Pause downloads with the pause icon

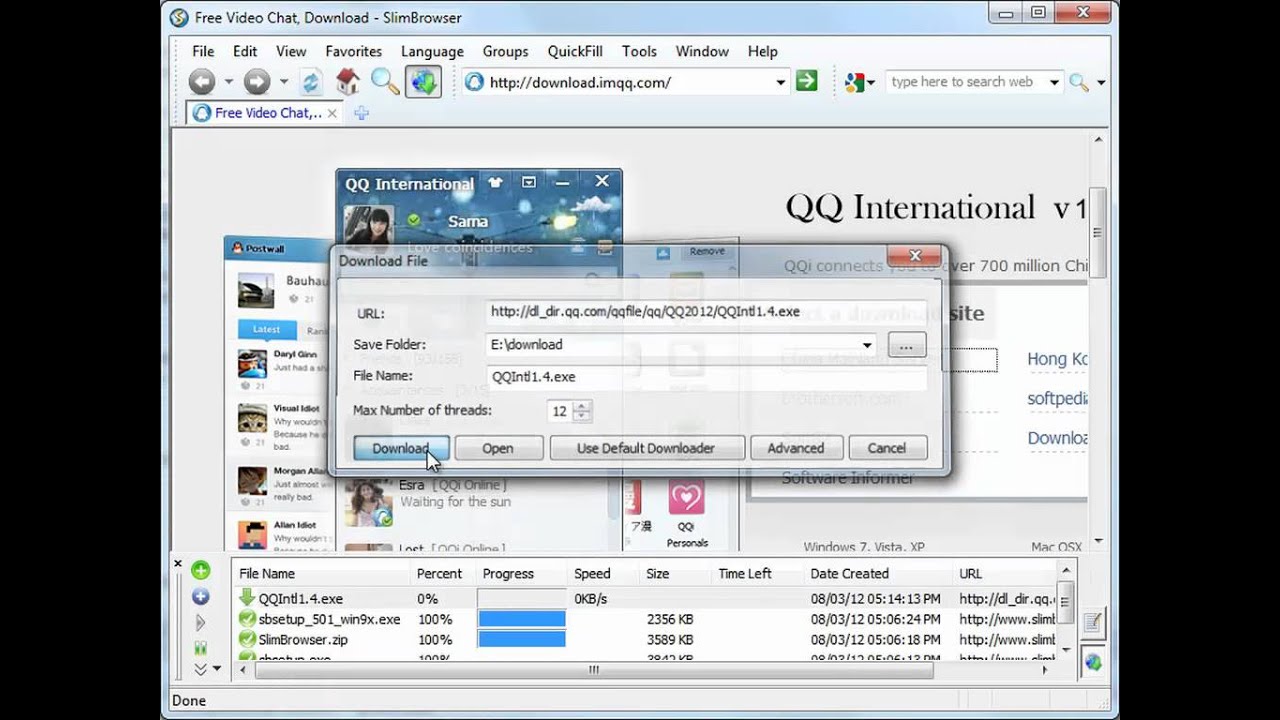[x=200, y=646]
